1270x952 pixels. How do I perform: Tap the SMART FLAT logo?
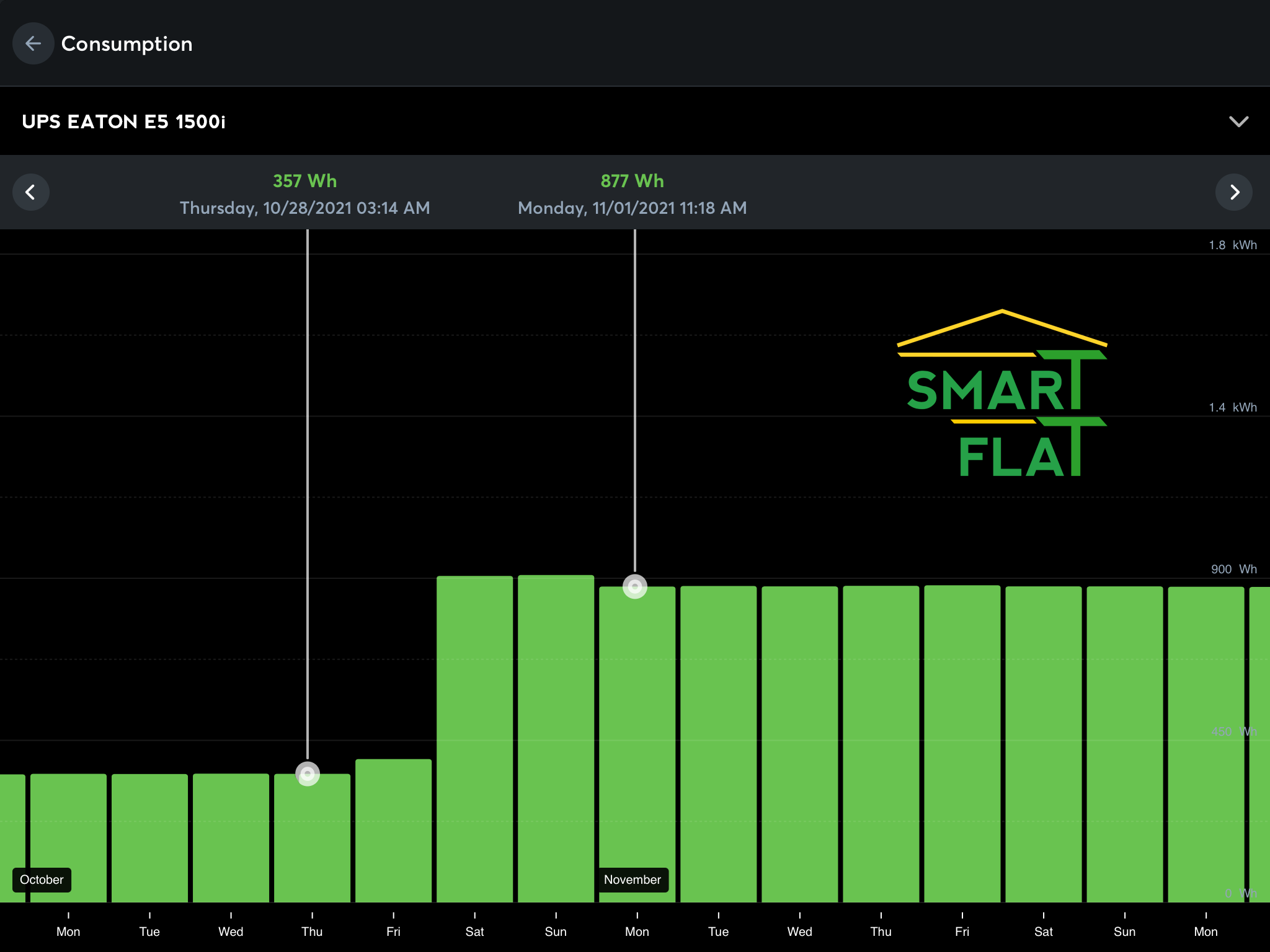[x=1001, y=394]
